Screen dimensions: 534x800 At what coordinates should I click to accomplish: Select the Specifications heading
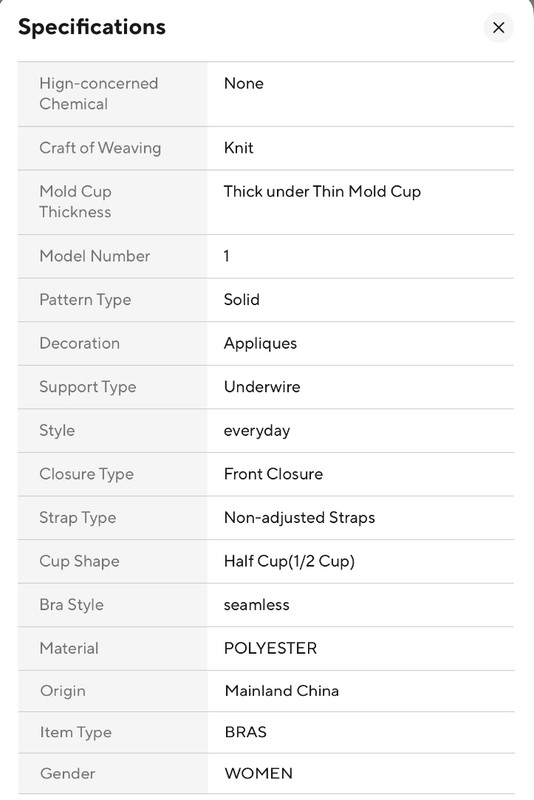coord(92,27)
